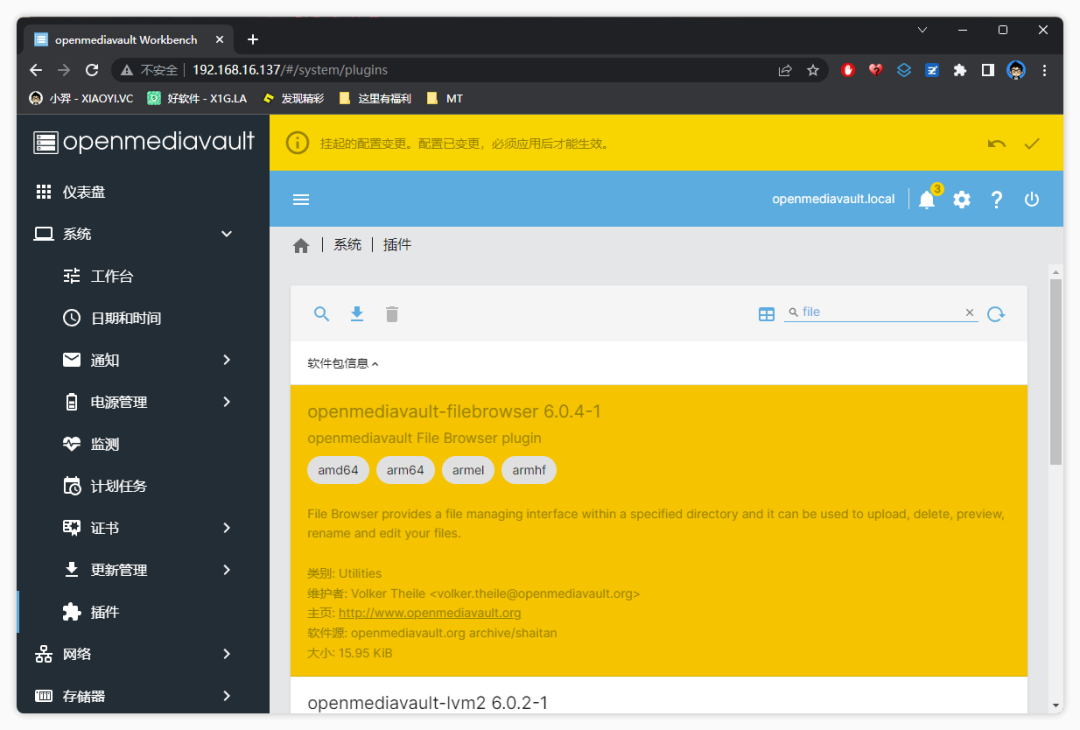Click the openmediavault.local hostname
This screenshot has width=1080, height=730.
point(833,199)
